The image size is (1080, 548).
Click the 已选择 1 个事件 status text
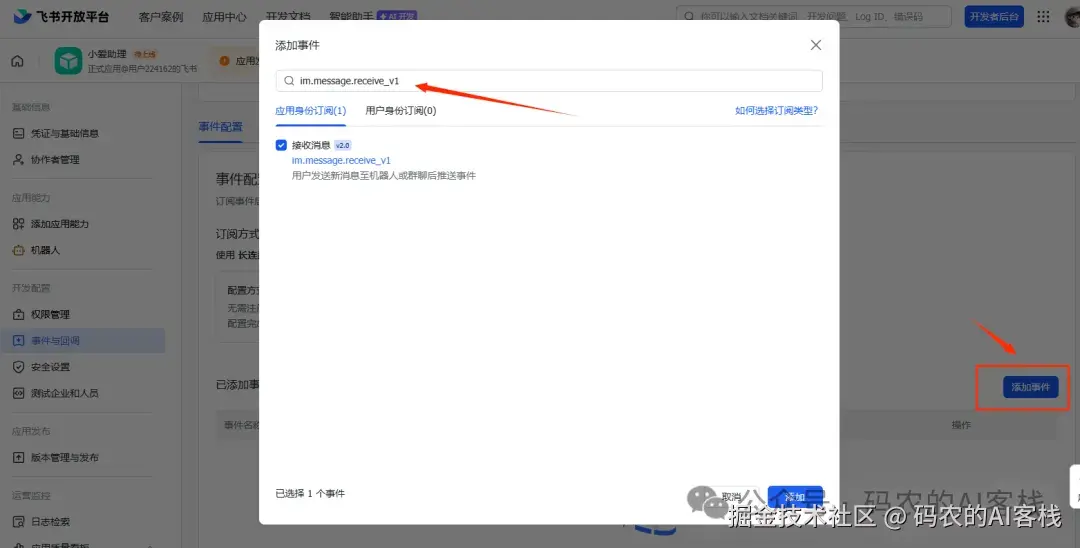click(x=310, y=494)
